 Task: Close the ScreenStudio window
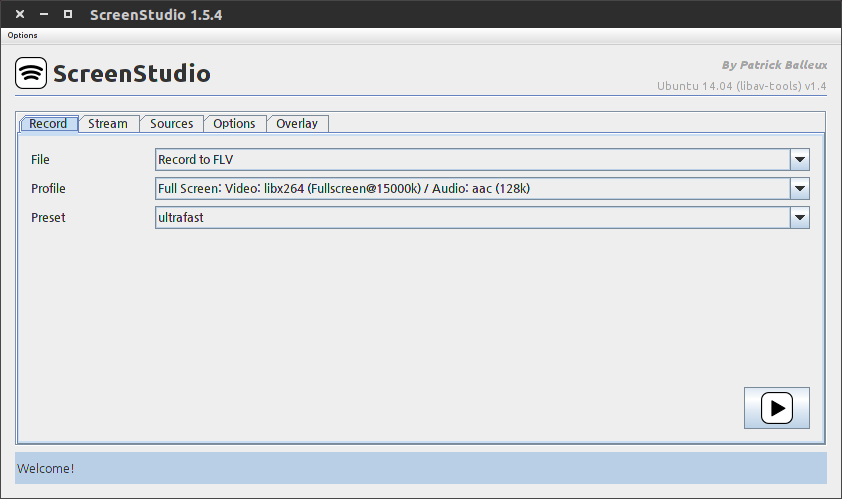20,14
